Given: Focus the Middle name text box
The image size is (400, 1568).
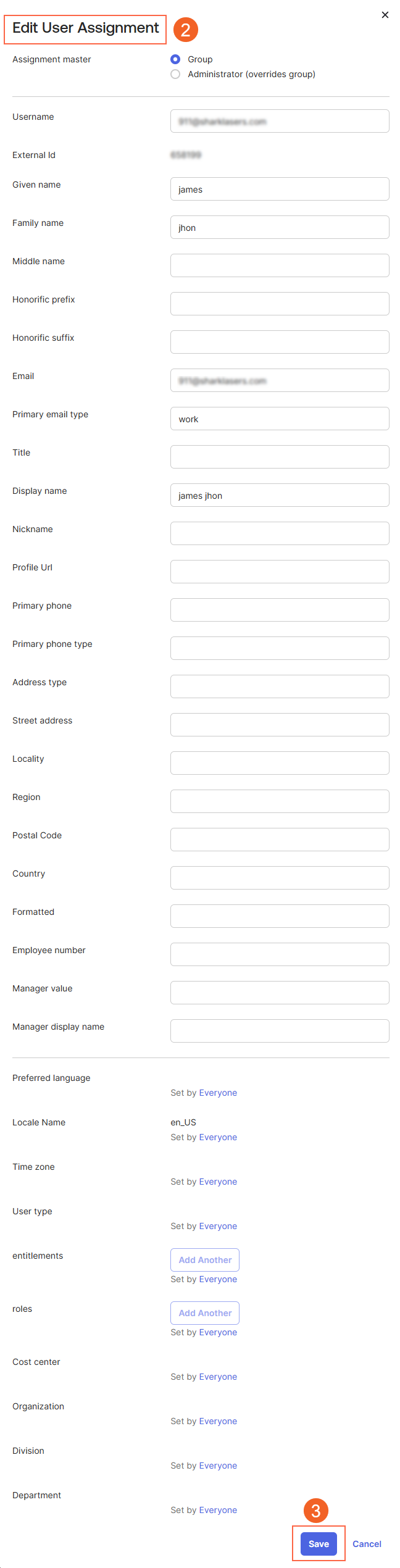Looking at the screenshot, I should pos(280,265).
